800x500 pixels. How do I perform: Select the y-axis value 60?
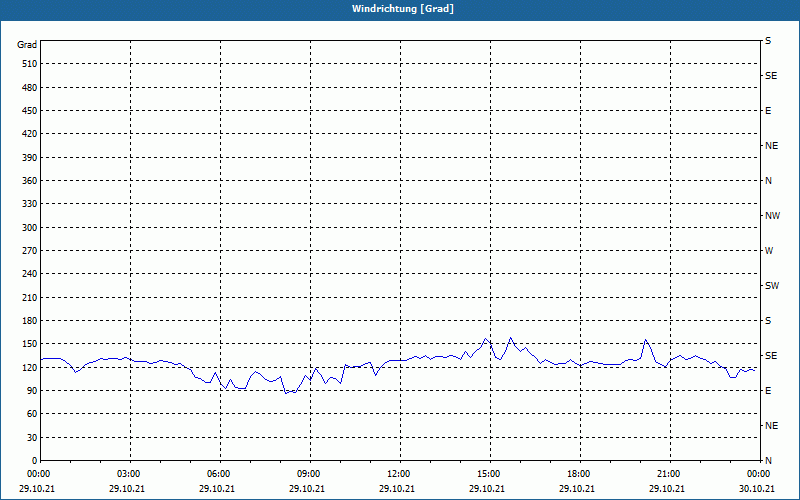(x=31, y=414)
